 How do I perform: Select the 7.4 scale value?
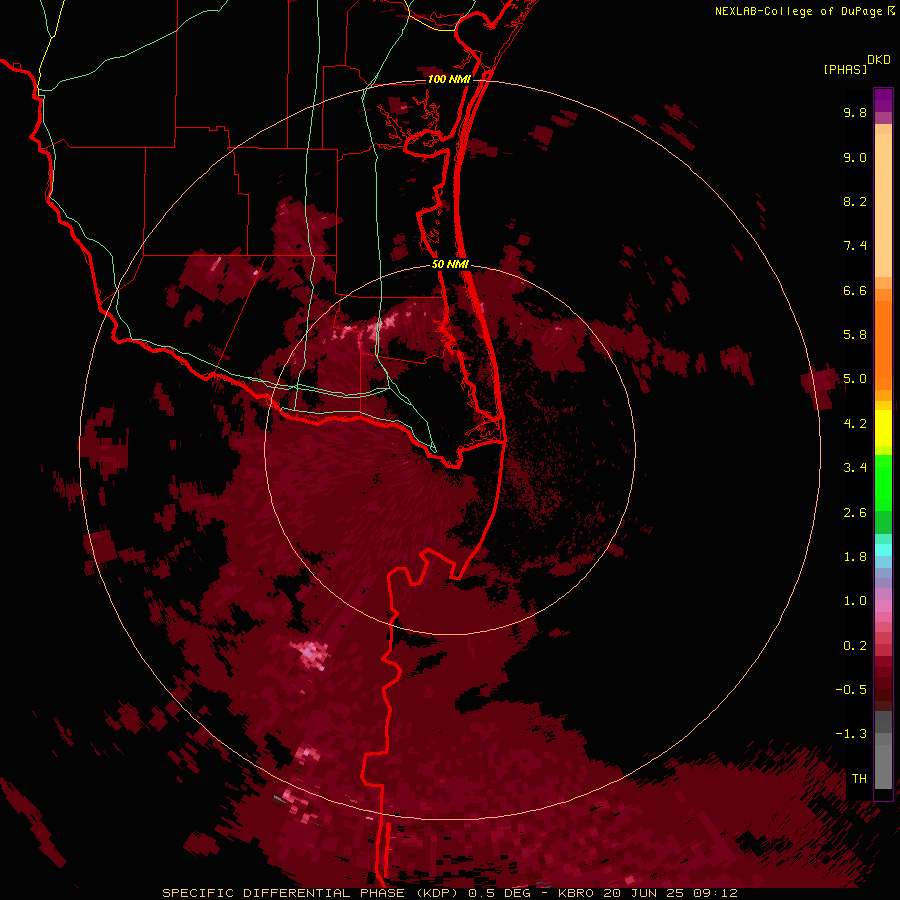point(855,246)
